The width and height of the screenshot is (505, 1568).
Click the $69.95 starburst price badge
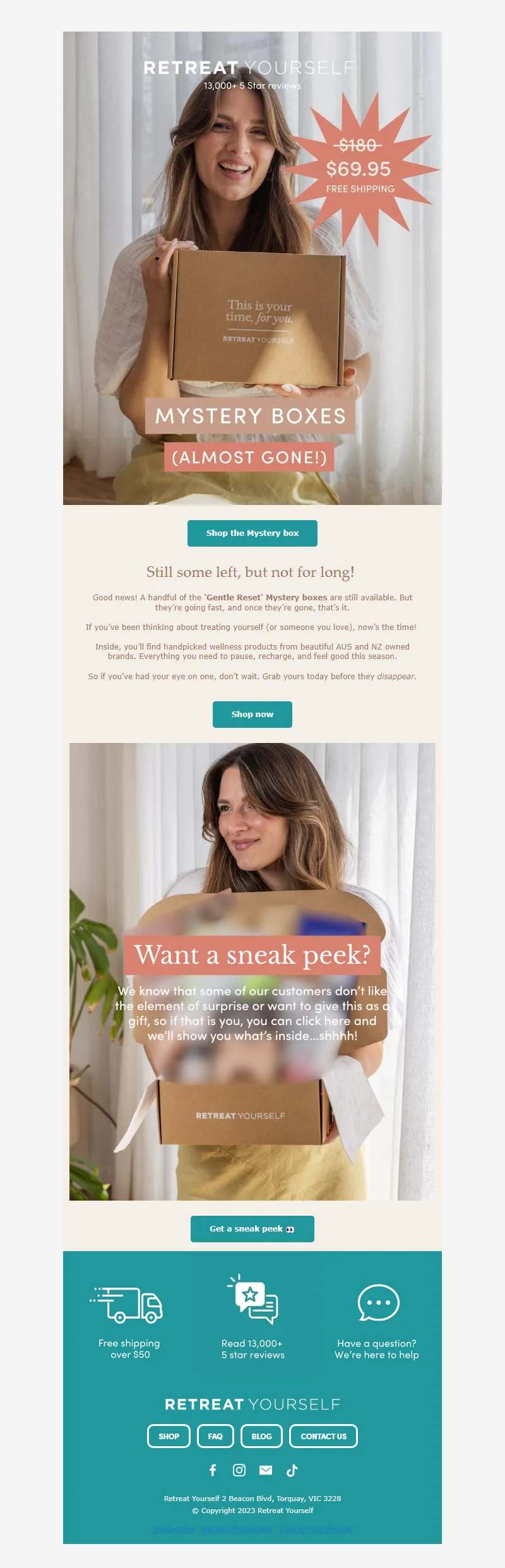pos(360,169)
